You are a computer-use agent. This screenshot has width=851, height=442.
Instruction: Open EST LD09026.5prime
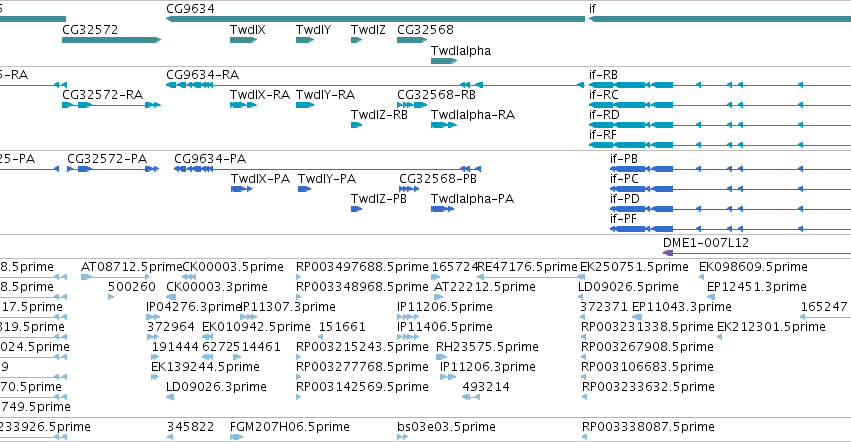(581, 297)
